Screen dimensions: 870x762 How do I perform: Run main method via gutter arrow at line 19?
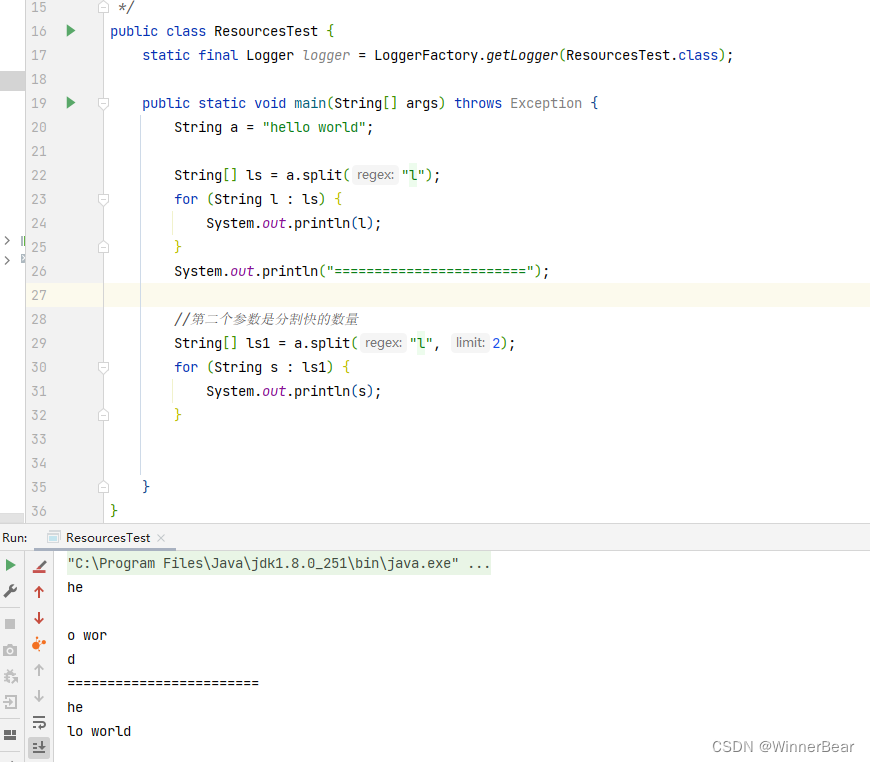[70, 103]
